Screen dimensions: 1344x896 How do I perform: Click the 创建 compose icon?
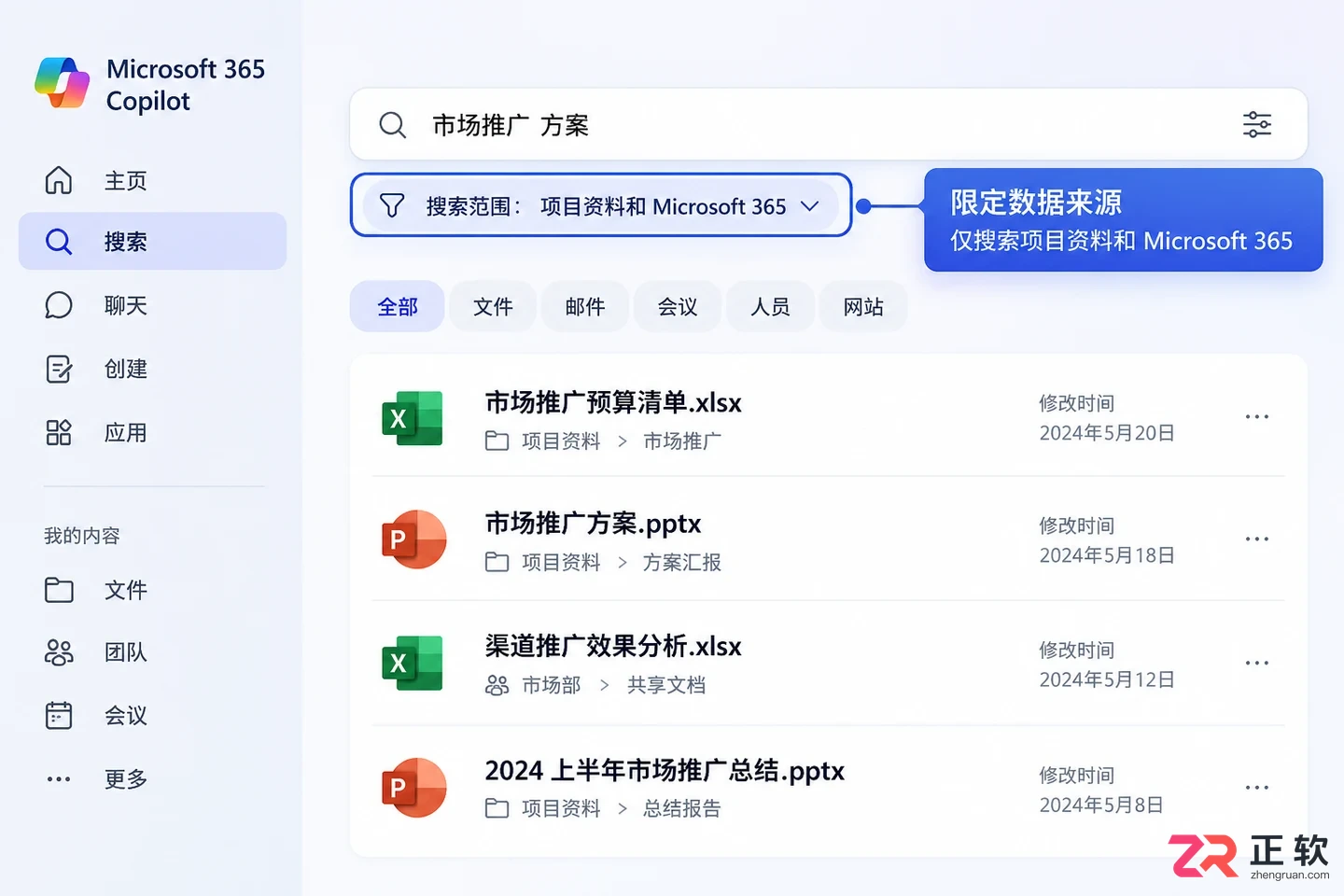point(59,369)
